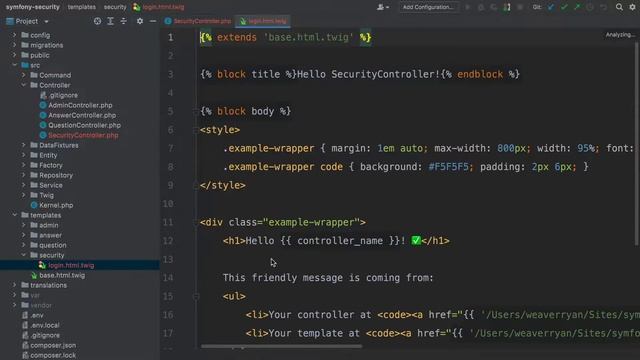
Task: Click the Git rollback undo icon
Action: (x=603, y=7)
